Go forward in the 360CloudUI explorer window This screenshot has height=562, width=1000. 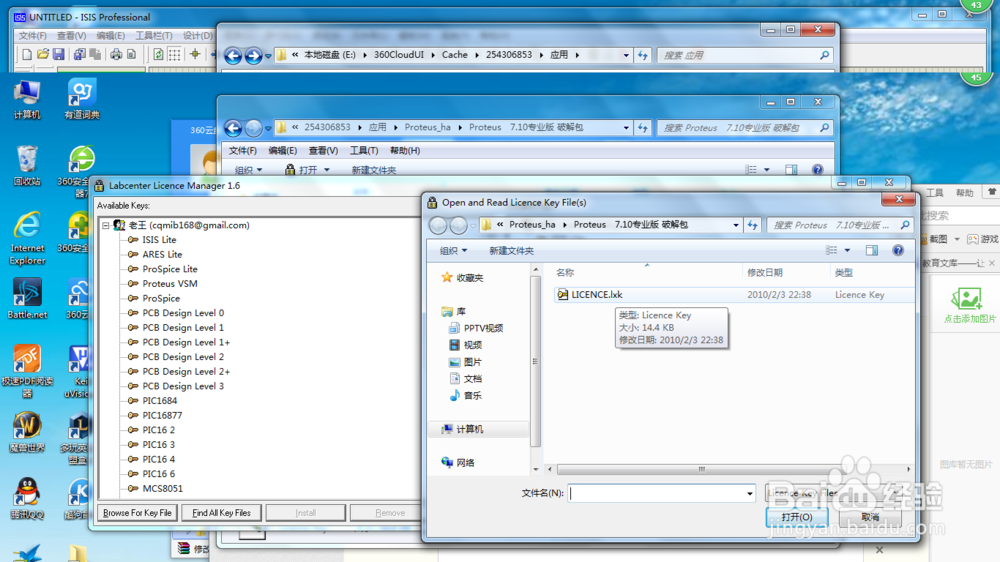(x=253, y=56)
